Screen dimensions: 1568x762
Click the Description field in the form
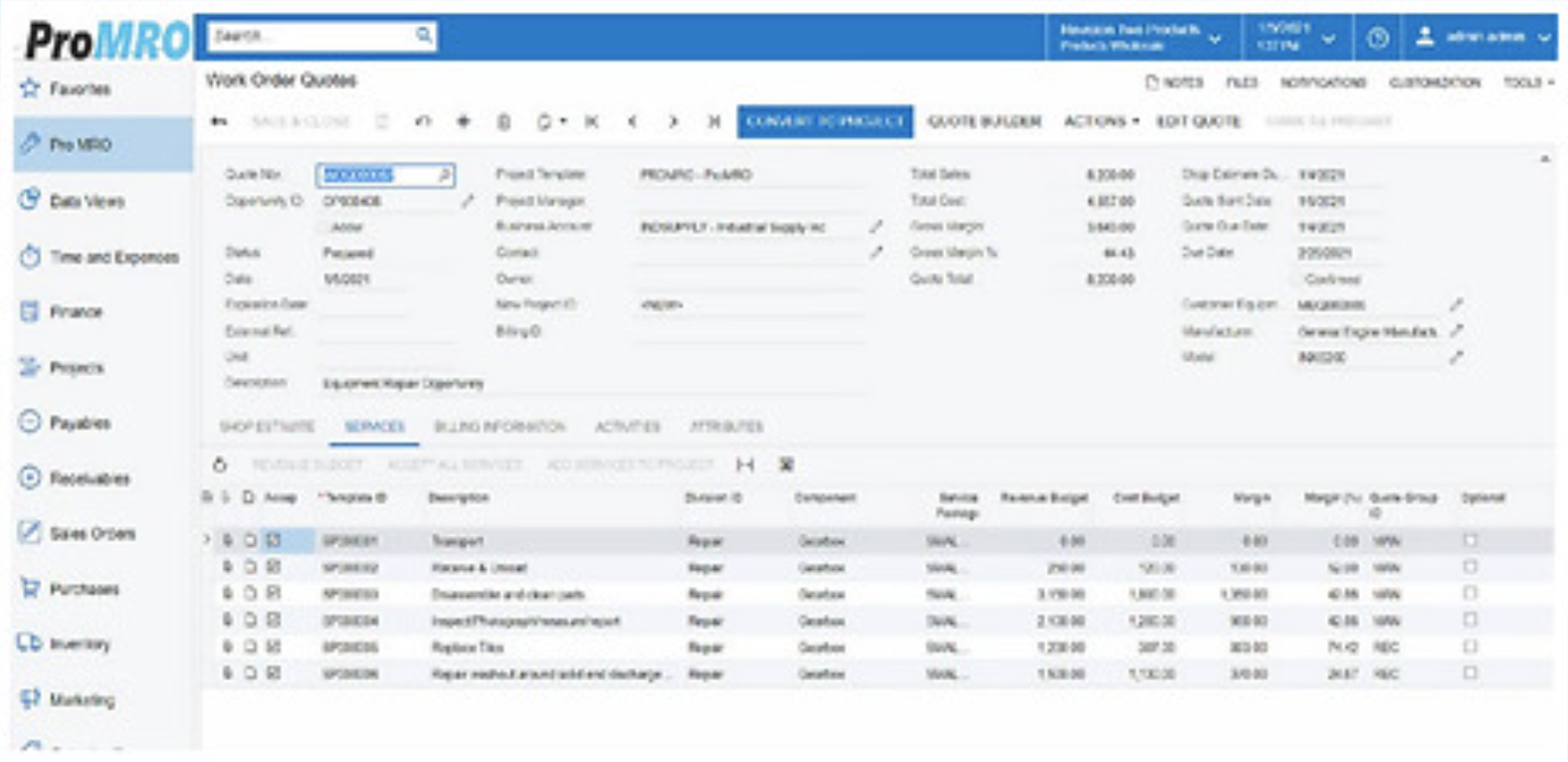click(591, 383)
